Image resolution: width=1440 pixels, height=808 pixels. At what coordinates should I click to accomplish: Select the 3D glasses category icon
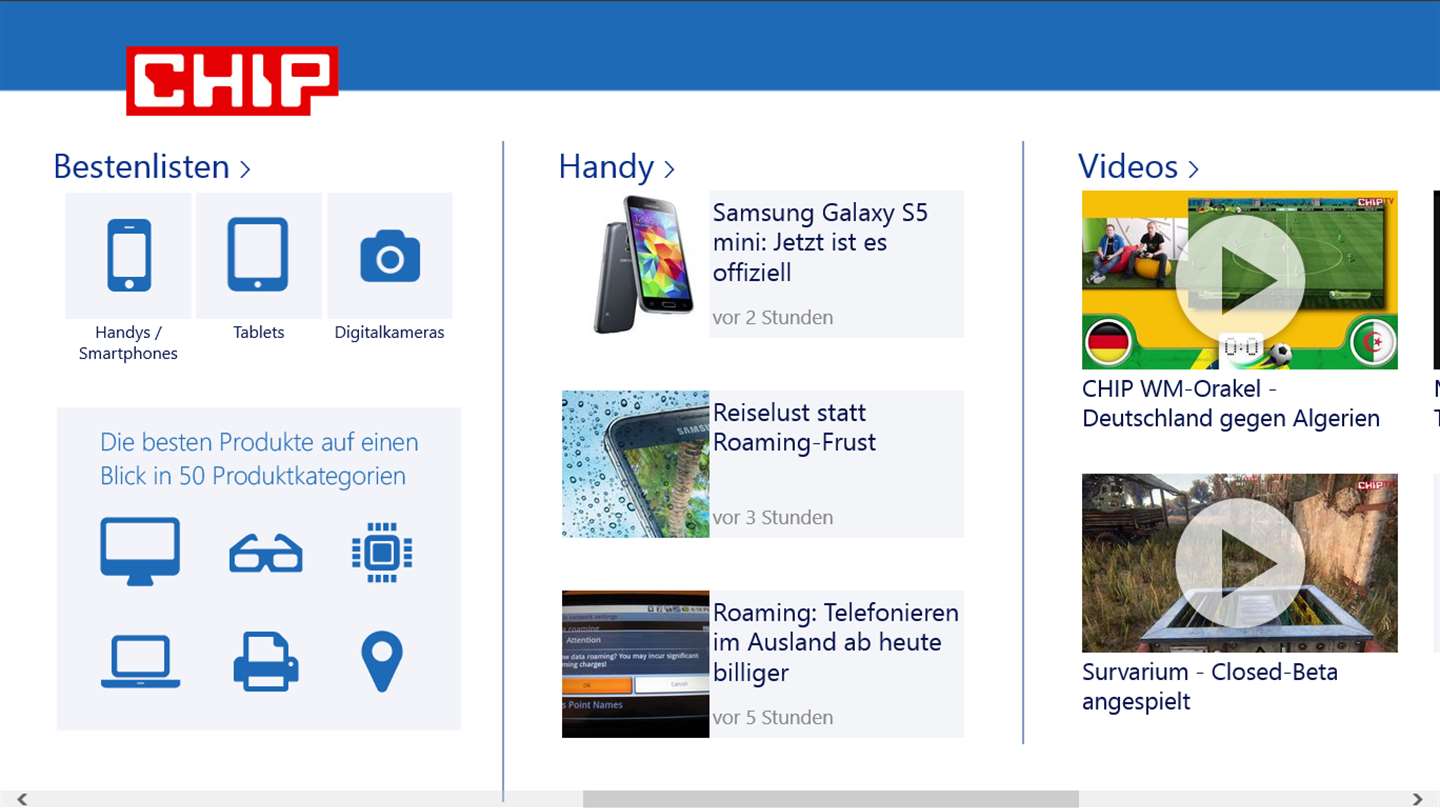pyautogui.click(x=266, y=553)
